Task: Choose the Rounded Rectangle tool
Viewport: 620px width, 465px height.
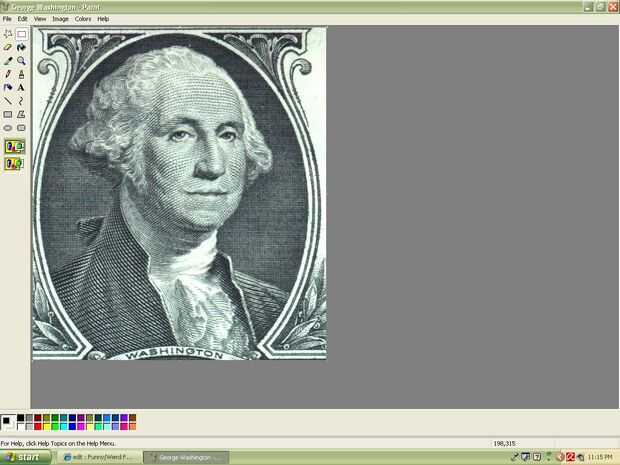Action: (21, 128)
